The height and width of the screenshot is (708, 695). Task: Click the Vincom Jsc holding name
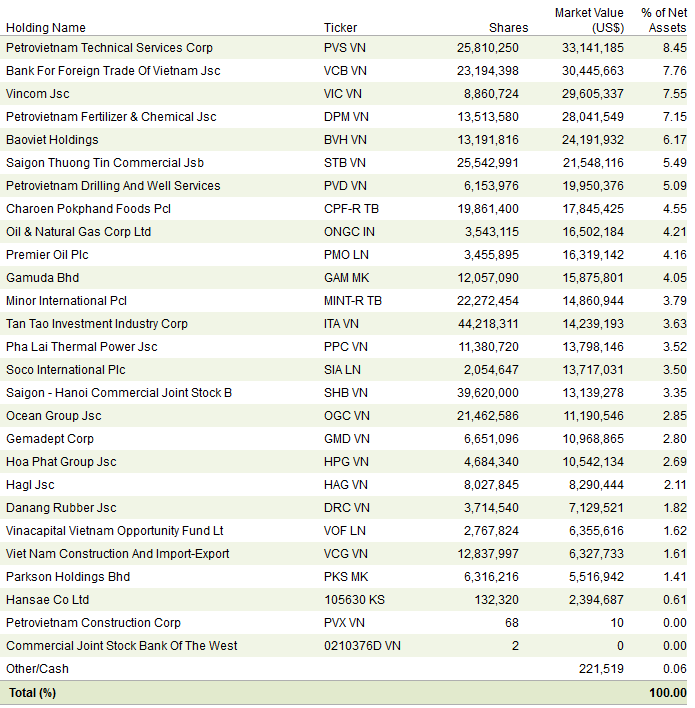pos(37,94)
